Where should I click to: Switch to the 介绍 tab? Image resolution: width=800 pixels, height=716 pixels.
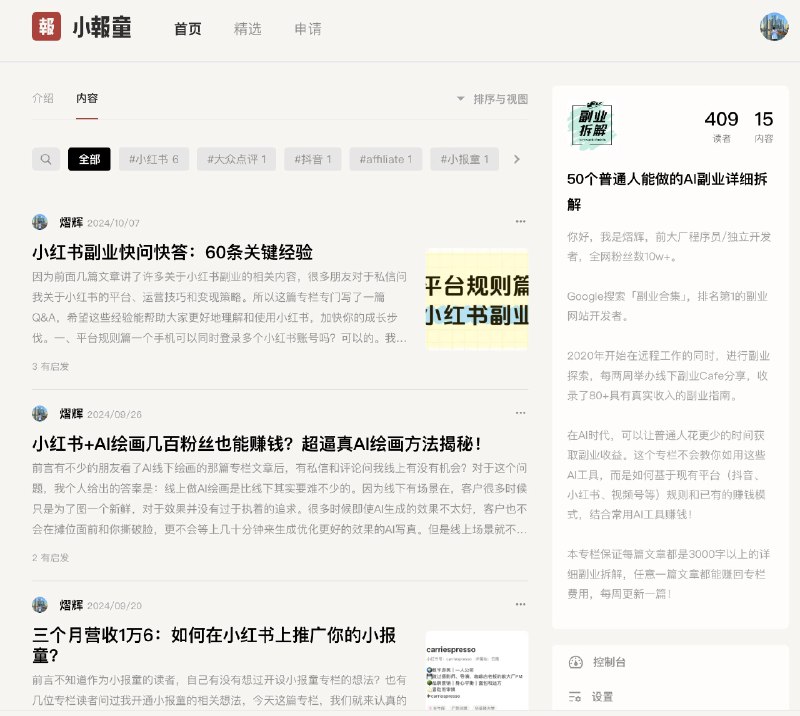(44, 98)
